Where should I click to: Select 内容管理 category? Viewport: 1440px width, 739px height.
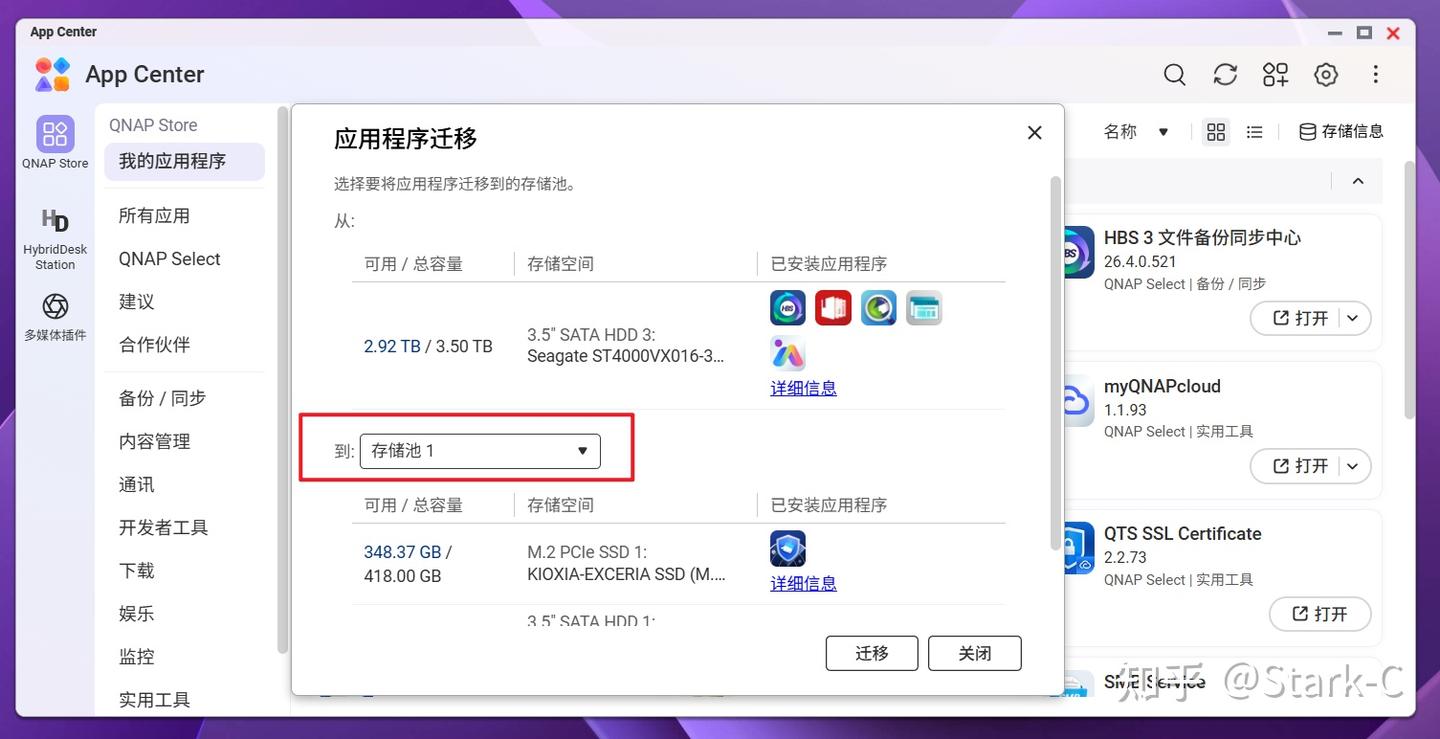click(154, 441)
